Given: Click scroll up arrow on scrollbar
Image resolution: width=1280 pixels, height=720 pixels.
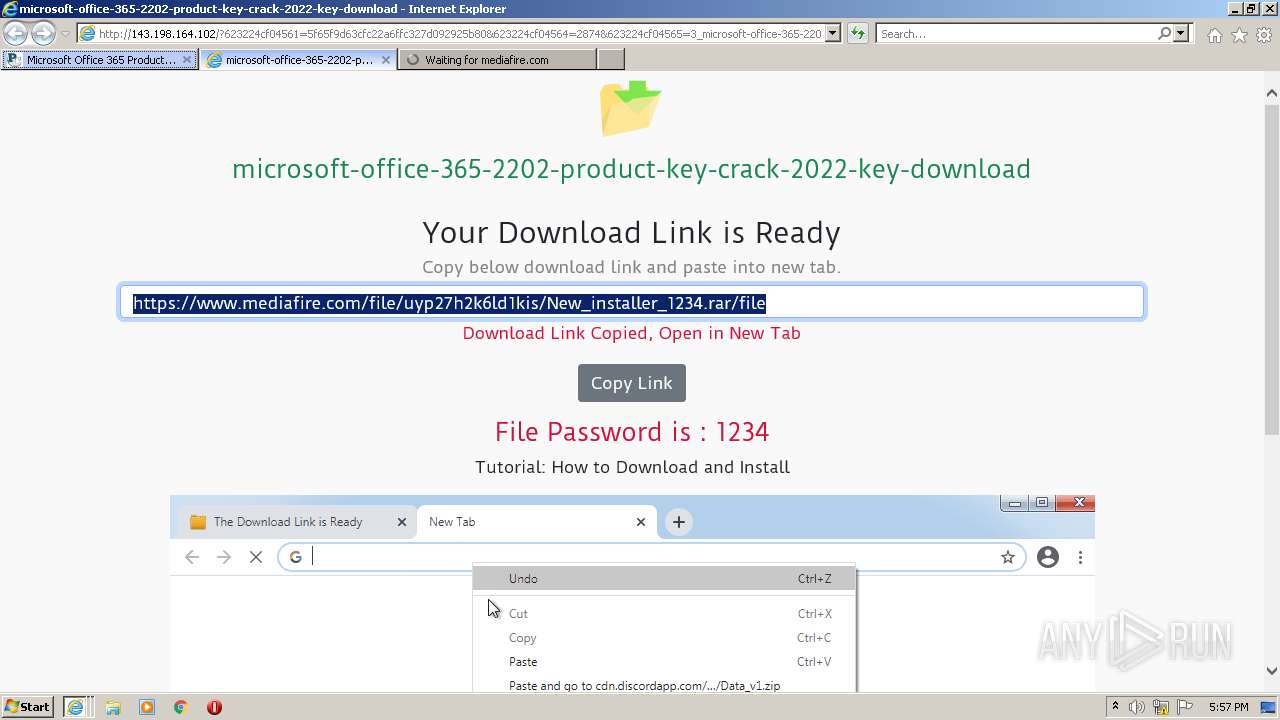Looking at the screenshot, I should click(x=1272, y=93).
